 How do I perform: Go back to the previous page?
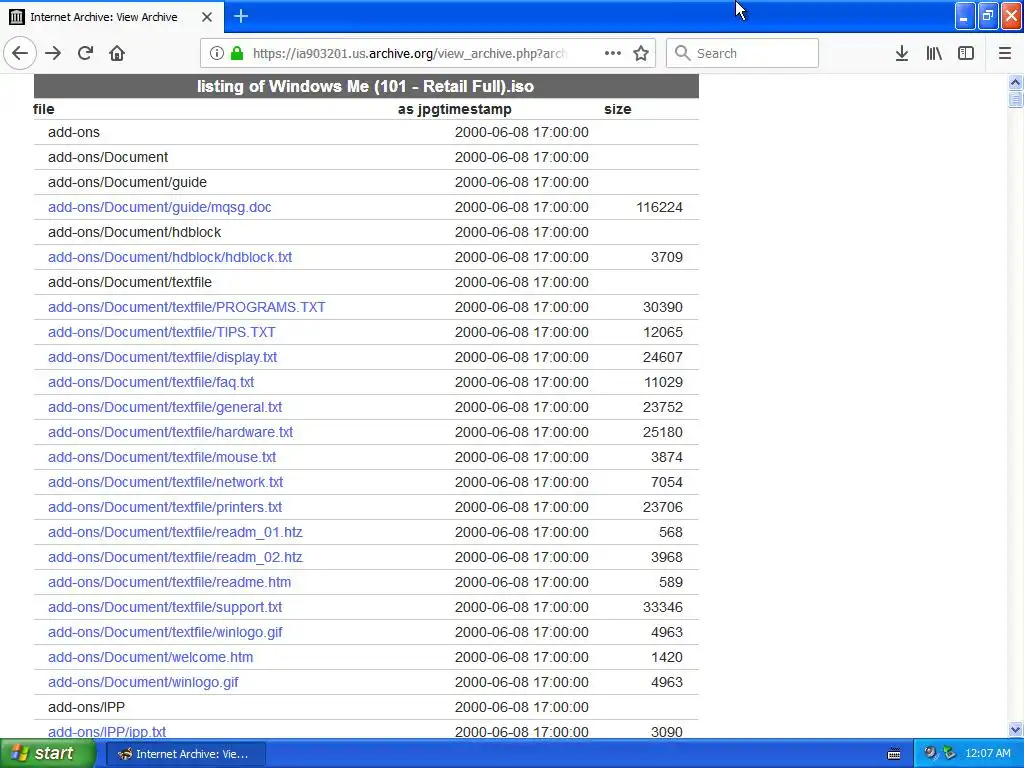coord(20,54)
